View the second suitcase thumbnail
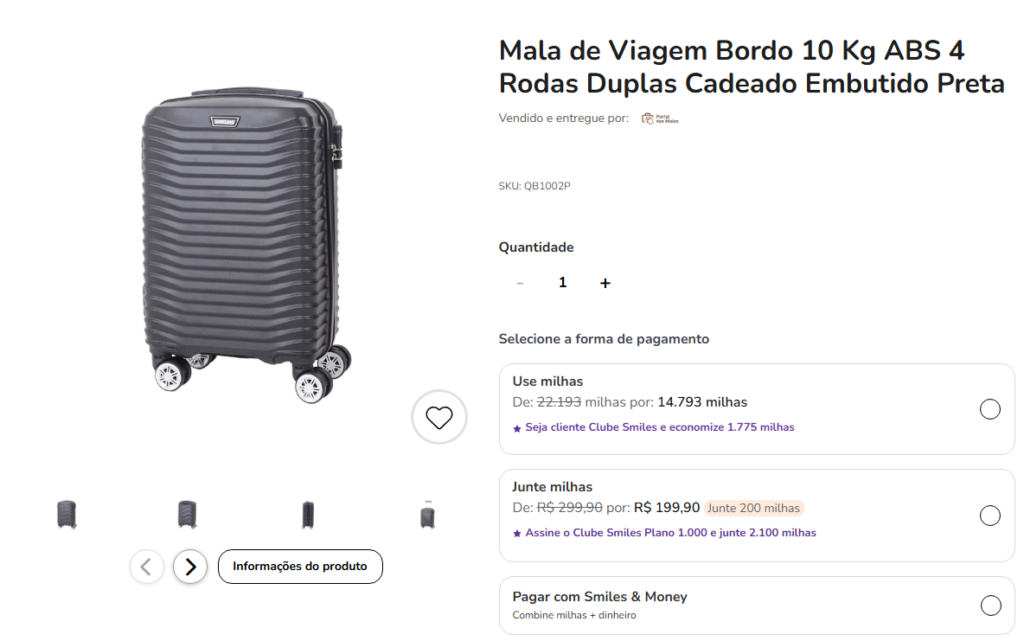 tap(187, 514)
